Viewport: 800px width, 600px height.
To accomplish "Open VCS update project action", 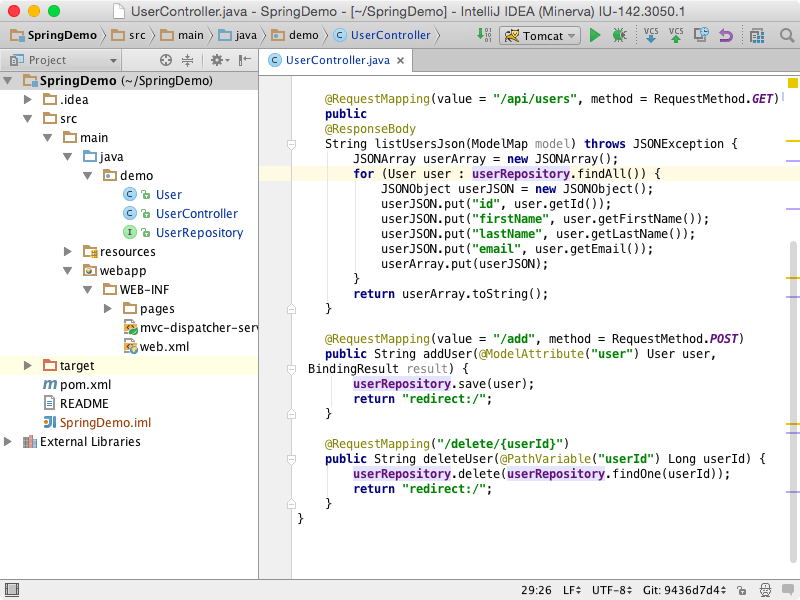I will click(650, 34).
